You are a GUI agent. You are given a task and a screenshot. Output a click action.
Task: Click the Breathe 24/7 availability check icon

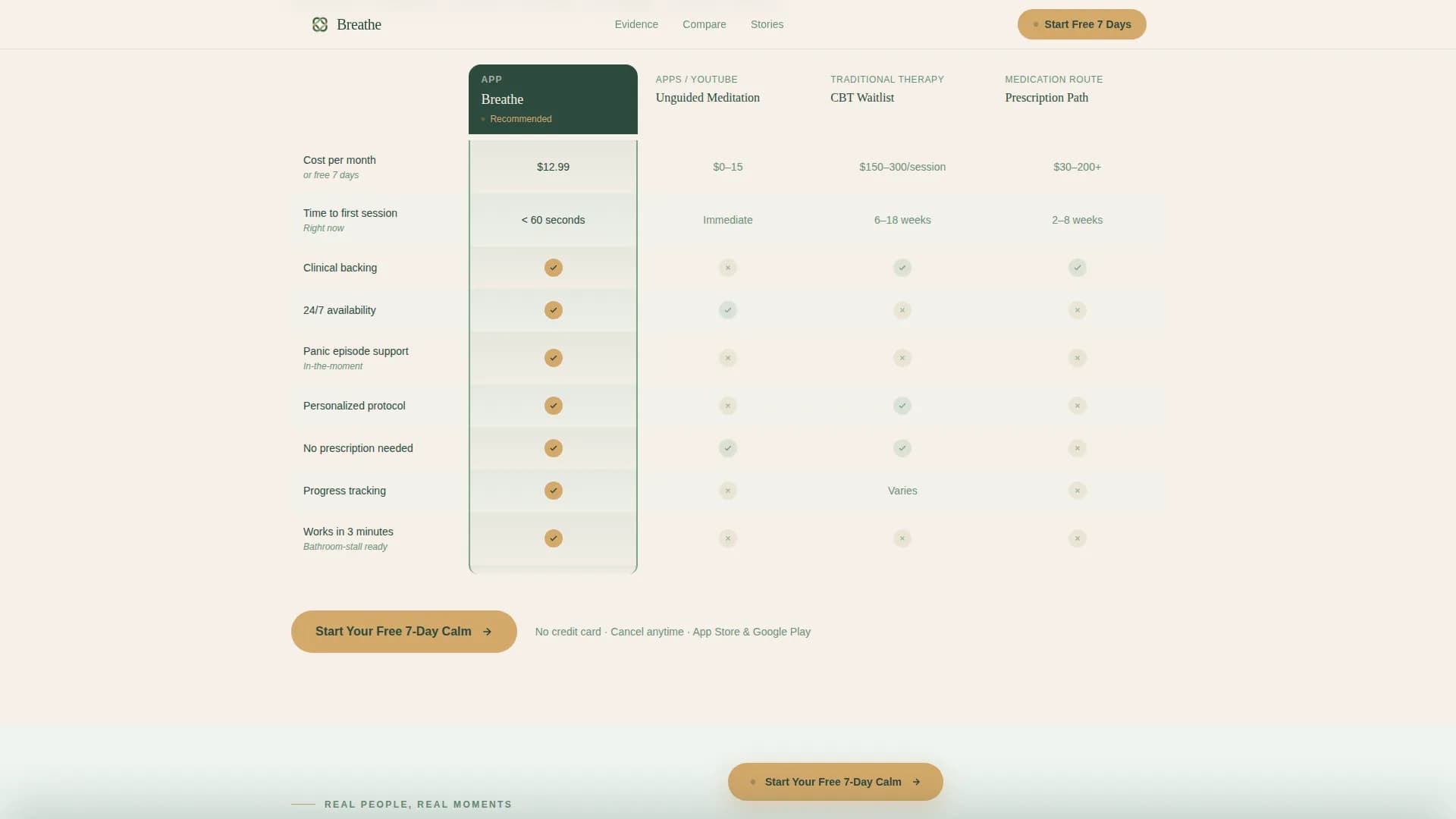[553, 310]
